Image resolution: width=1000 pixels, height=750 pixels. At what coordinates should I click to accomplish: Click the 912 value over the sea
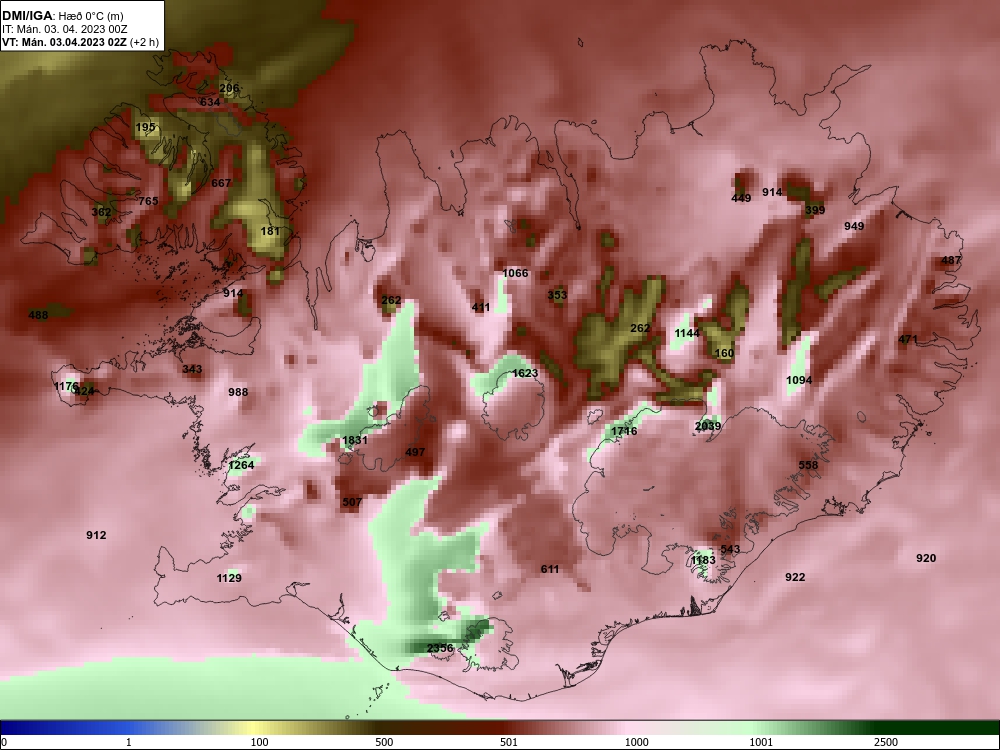96,535
